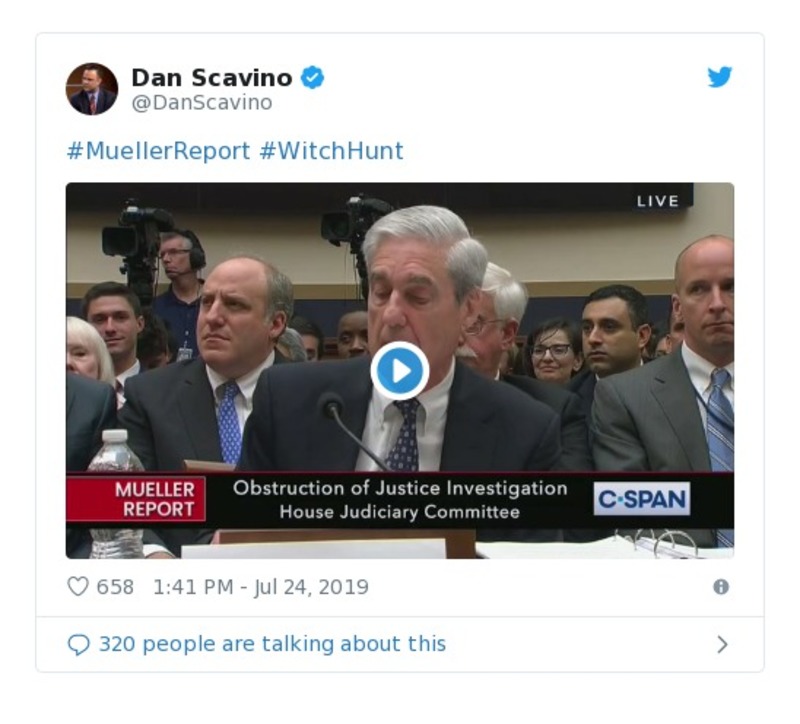800x724 pixels.
Task: Click the LIVE badge on the video
Action: [657, 201]
